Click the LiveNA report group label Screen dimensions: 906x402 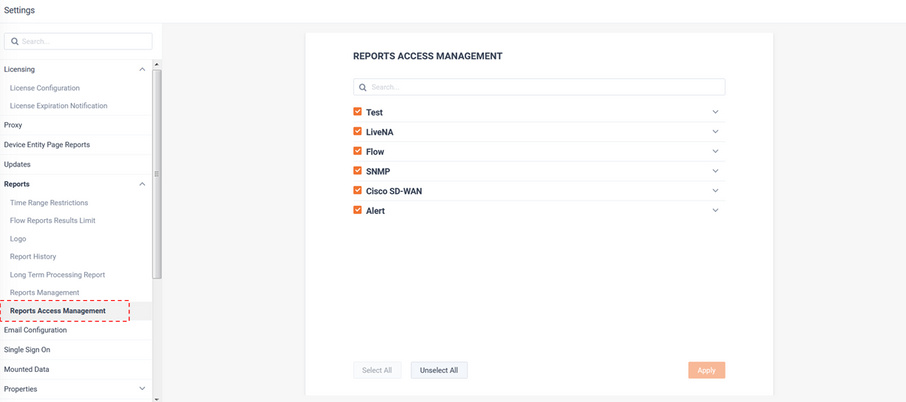(x=380, y=132)
